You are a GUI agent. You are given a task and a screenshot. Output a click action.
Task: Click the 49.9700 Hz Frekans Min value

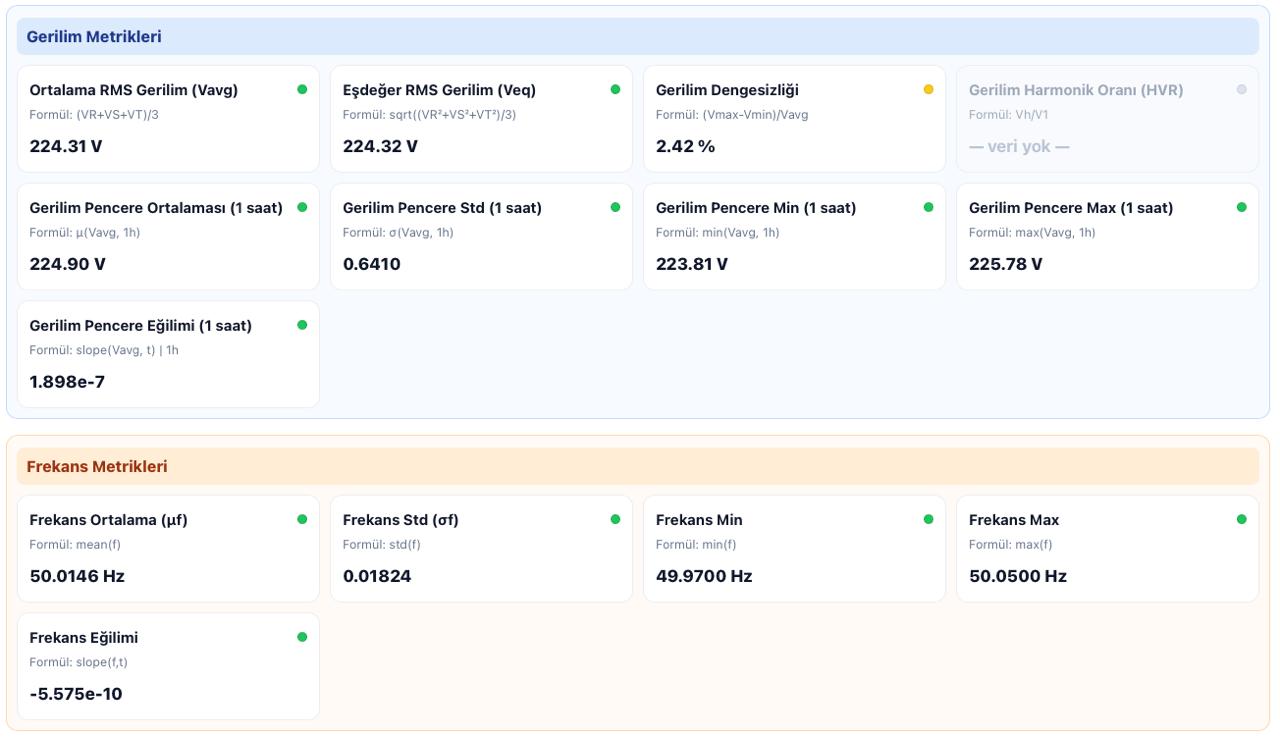click(x=703, y=576)
